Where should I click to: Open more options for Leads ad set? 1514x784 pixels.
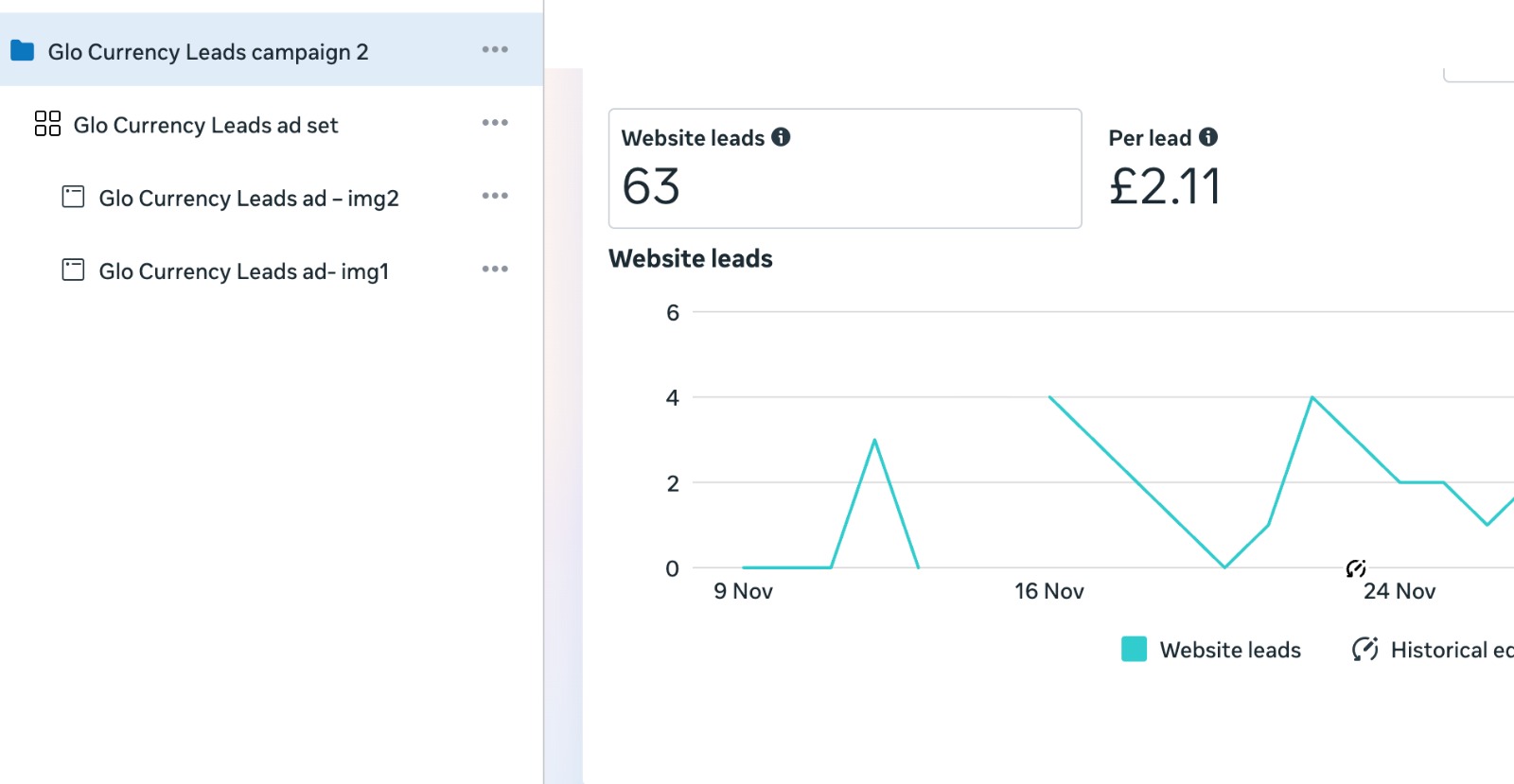495,123
